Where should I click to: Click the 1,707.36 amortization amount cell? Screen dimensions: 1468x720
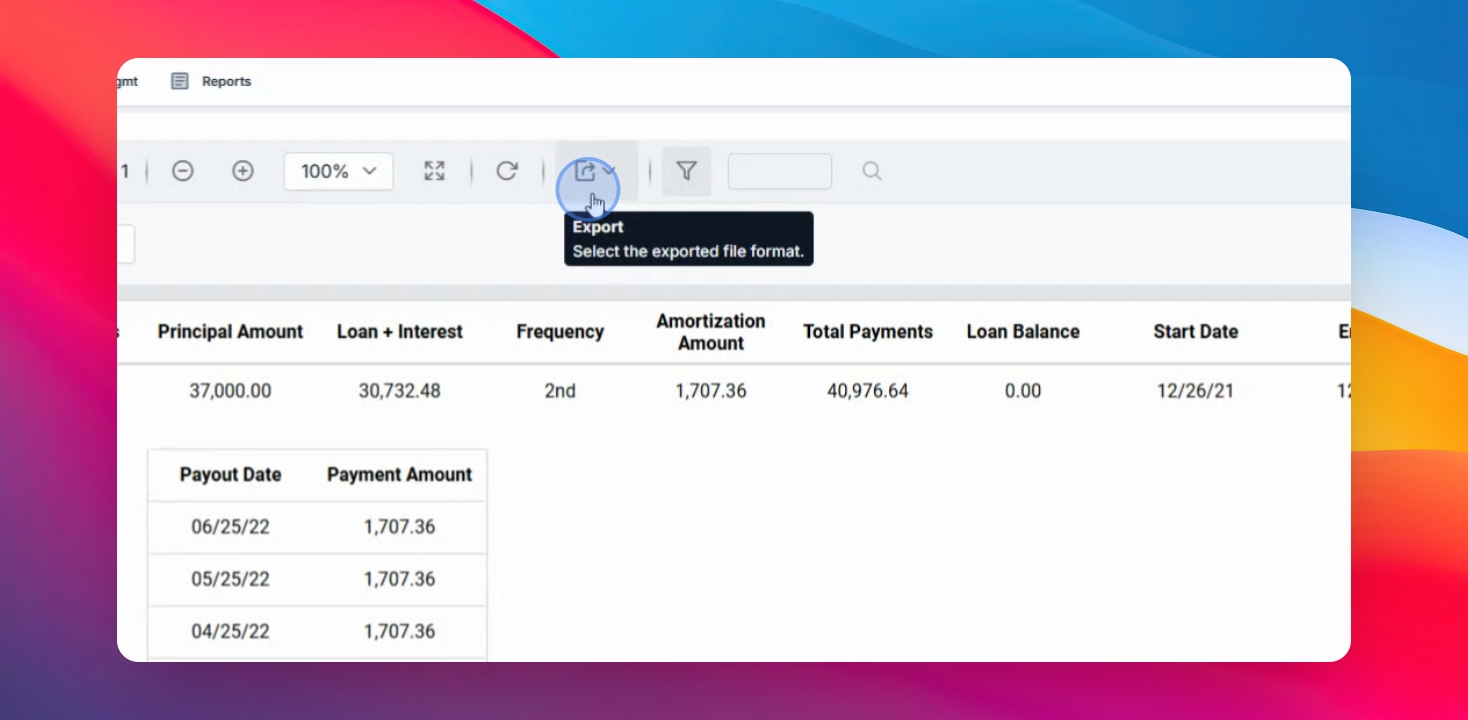[x=711, y=391]
